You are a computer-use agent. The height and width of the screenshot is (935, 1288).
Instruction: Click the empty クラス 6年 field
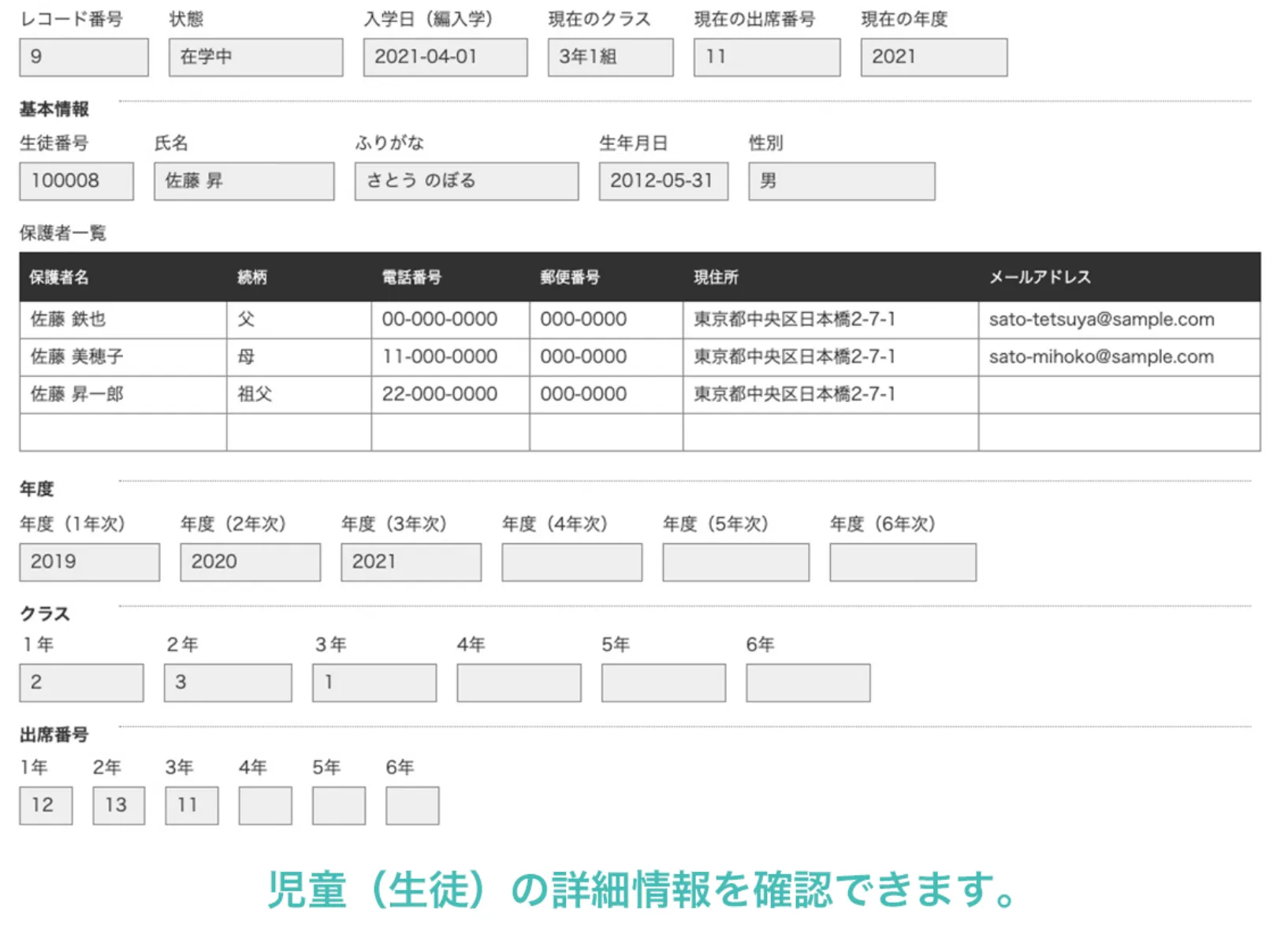tap(808, 683)
